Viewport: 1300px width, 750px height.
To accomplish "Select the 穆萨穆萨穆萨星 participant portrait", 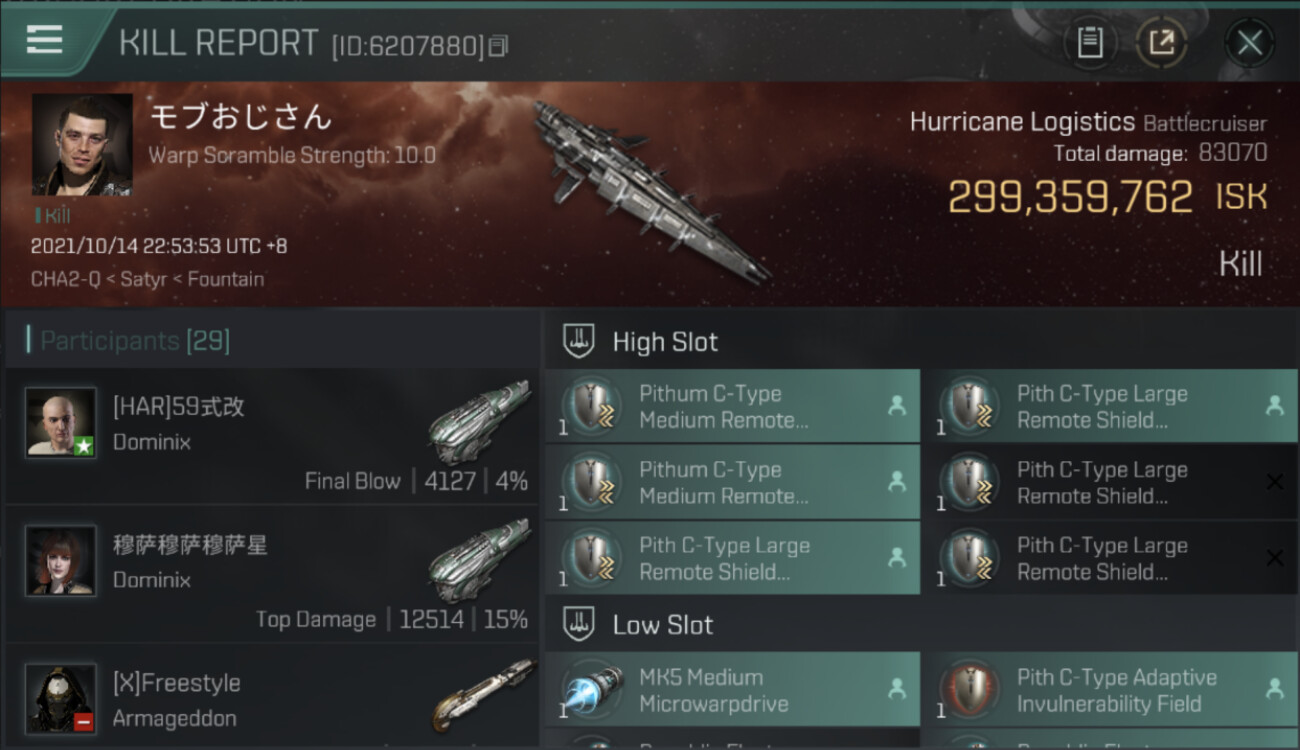I will (x=61, y=560).
